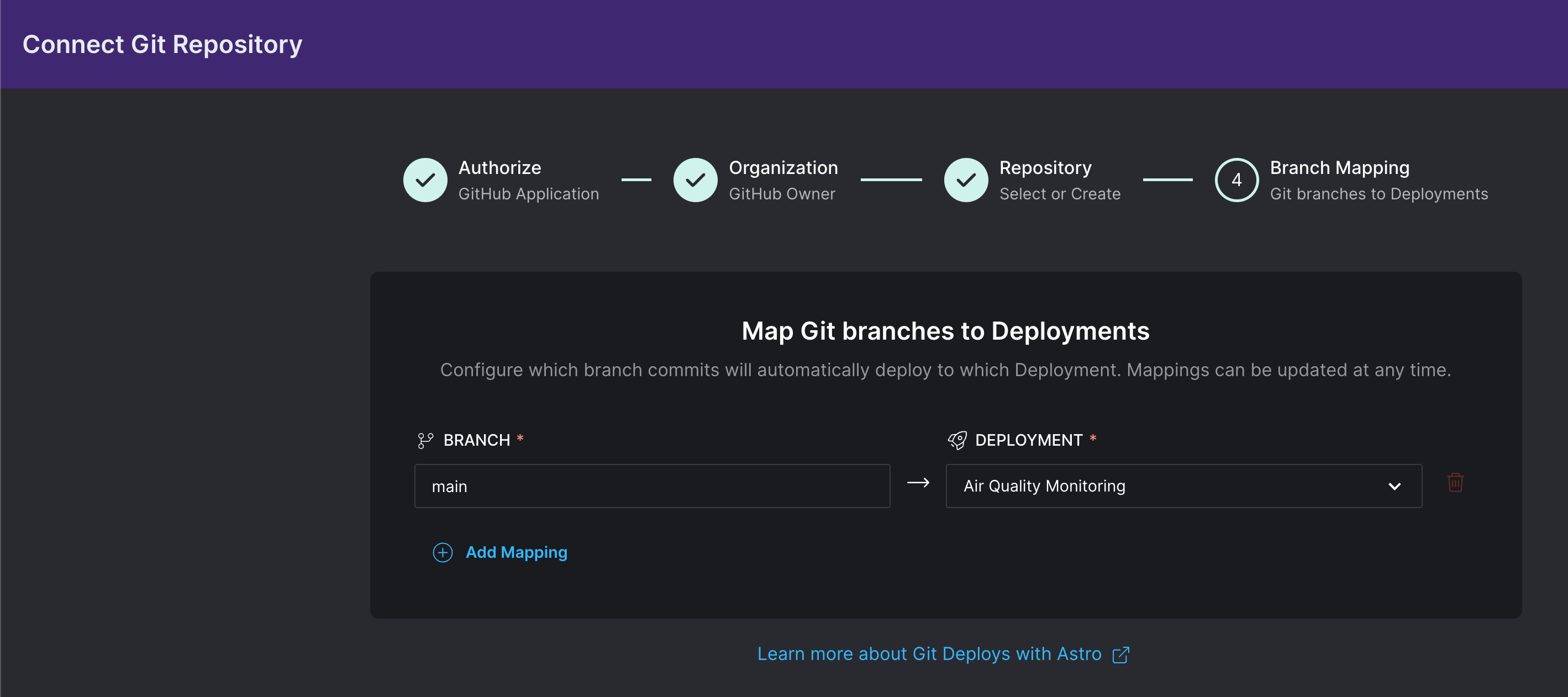Click inside the main branch input field

click(651, 486)
